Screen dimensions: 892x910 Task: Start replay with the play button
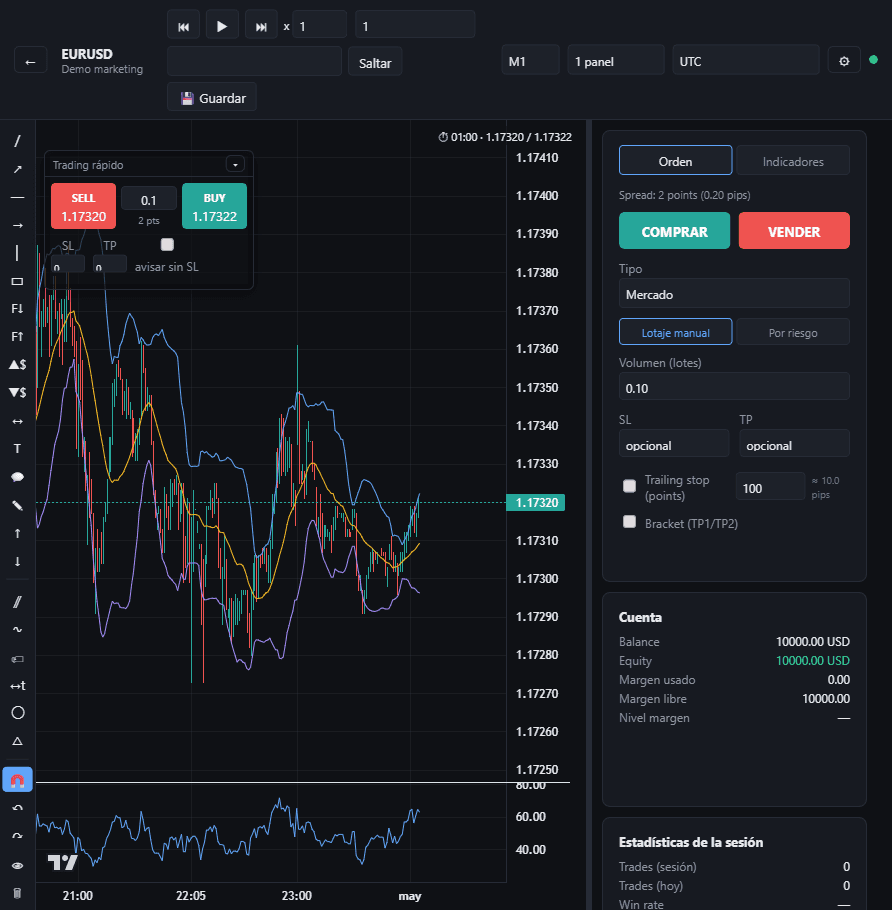[222, 26]
